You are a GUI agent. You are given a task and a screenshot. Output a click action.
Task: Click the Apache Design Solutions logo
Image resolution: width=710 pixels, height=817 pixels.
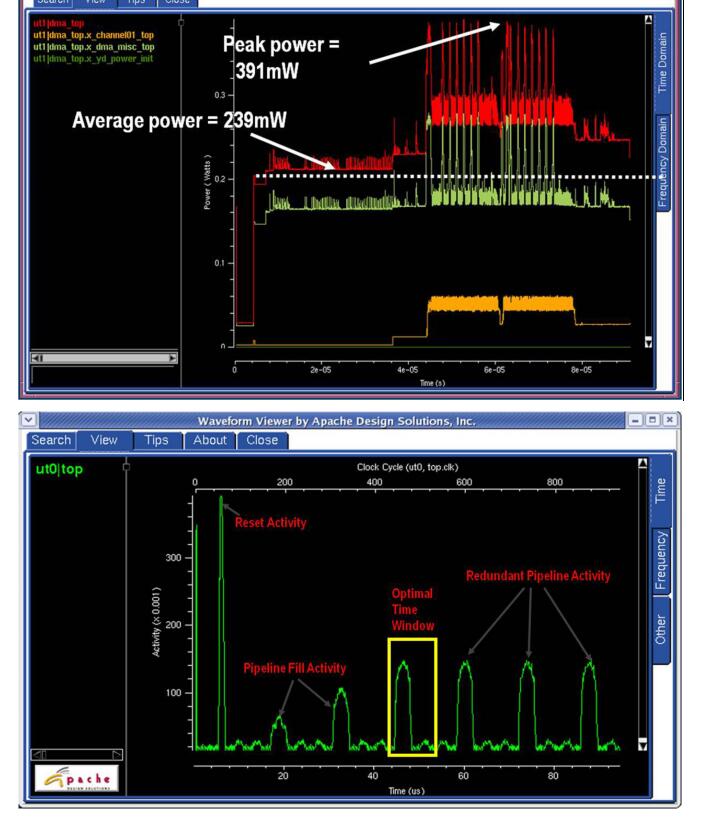75,777
